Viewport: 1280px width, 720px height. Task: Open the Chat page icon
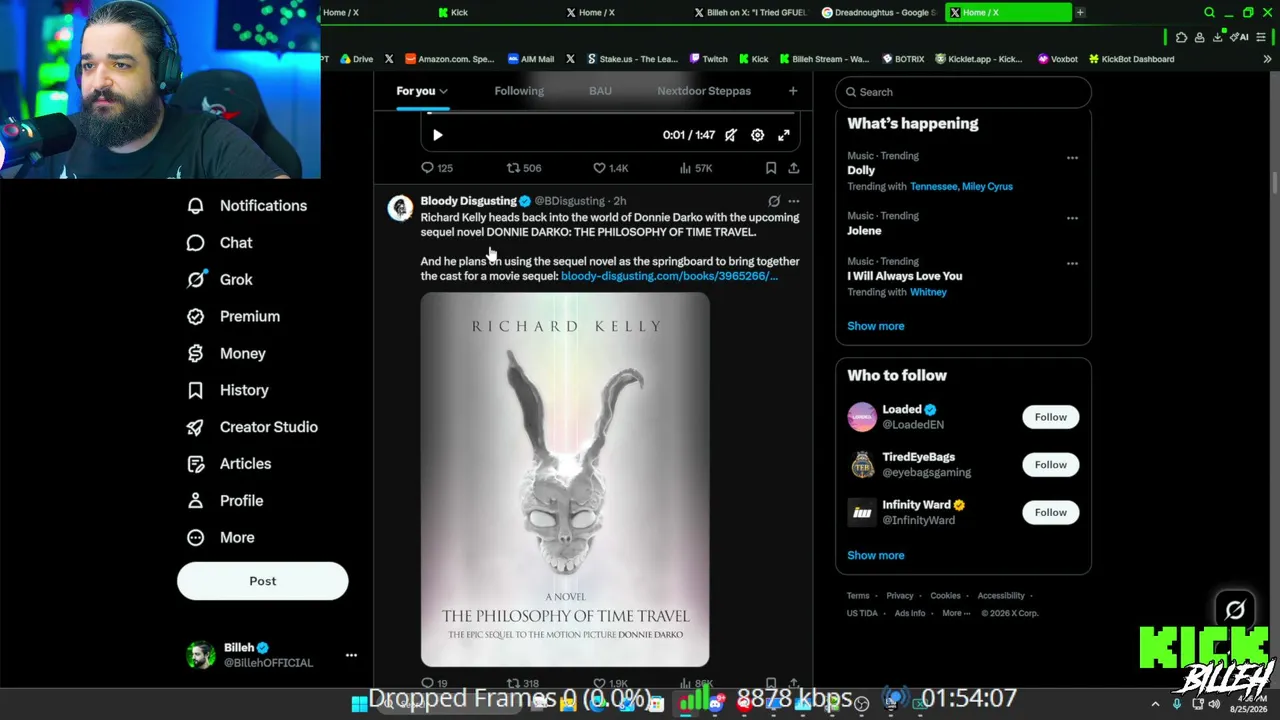coord(196,243)
